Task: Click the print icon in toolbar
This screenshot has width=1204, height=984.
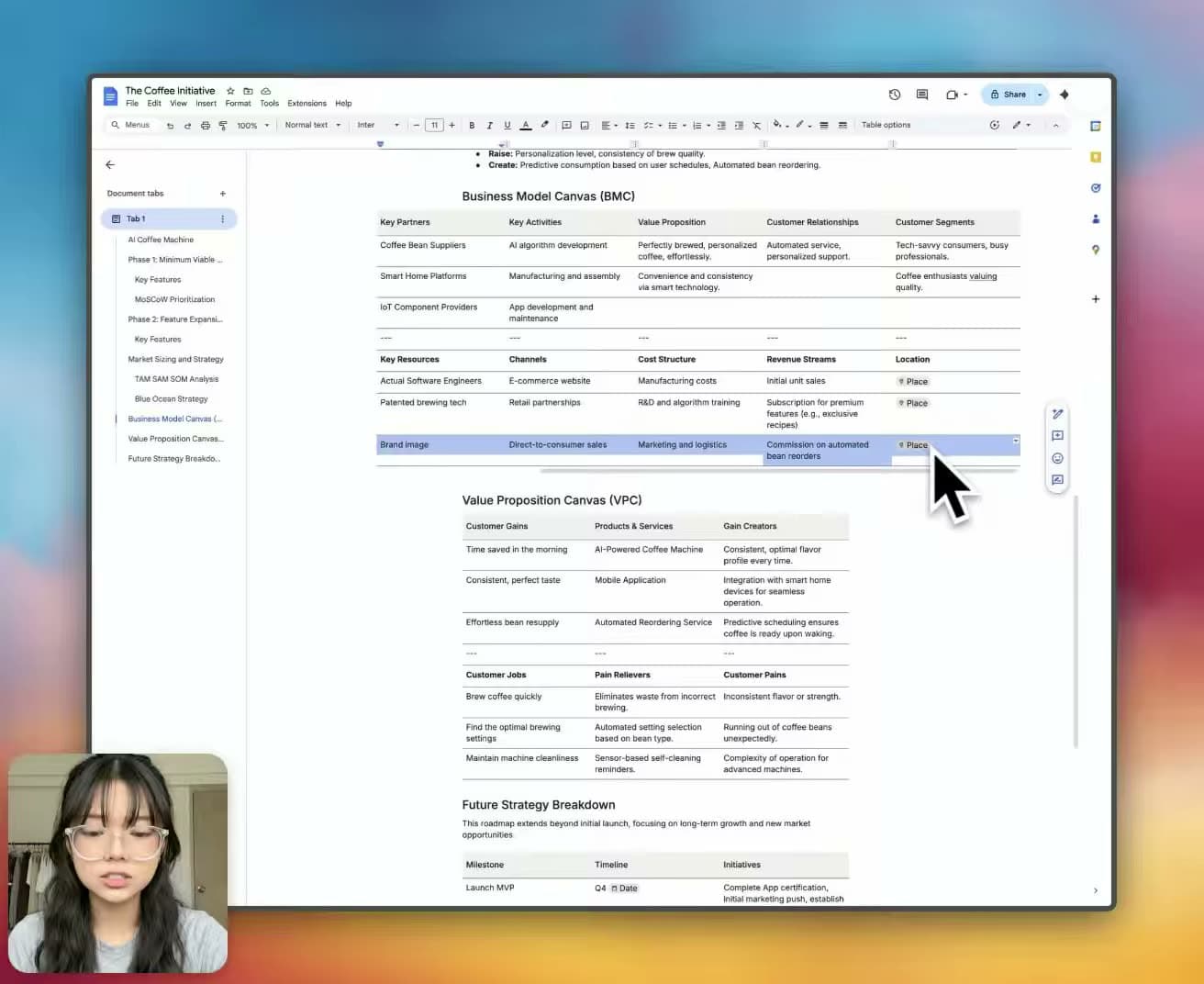Action: point(205,125)
